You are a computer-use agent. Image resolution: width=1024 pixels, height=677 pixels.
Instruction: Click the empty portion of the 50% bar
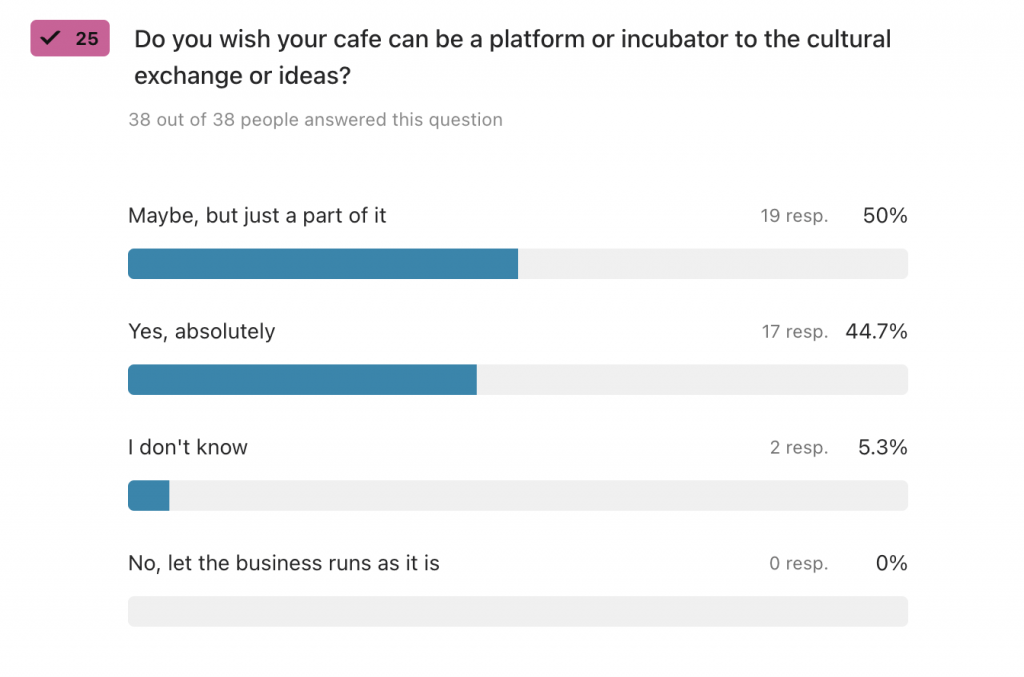point(712,264)
